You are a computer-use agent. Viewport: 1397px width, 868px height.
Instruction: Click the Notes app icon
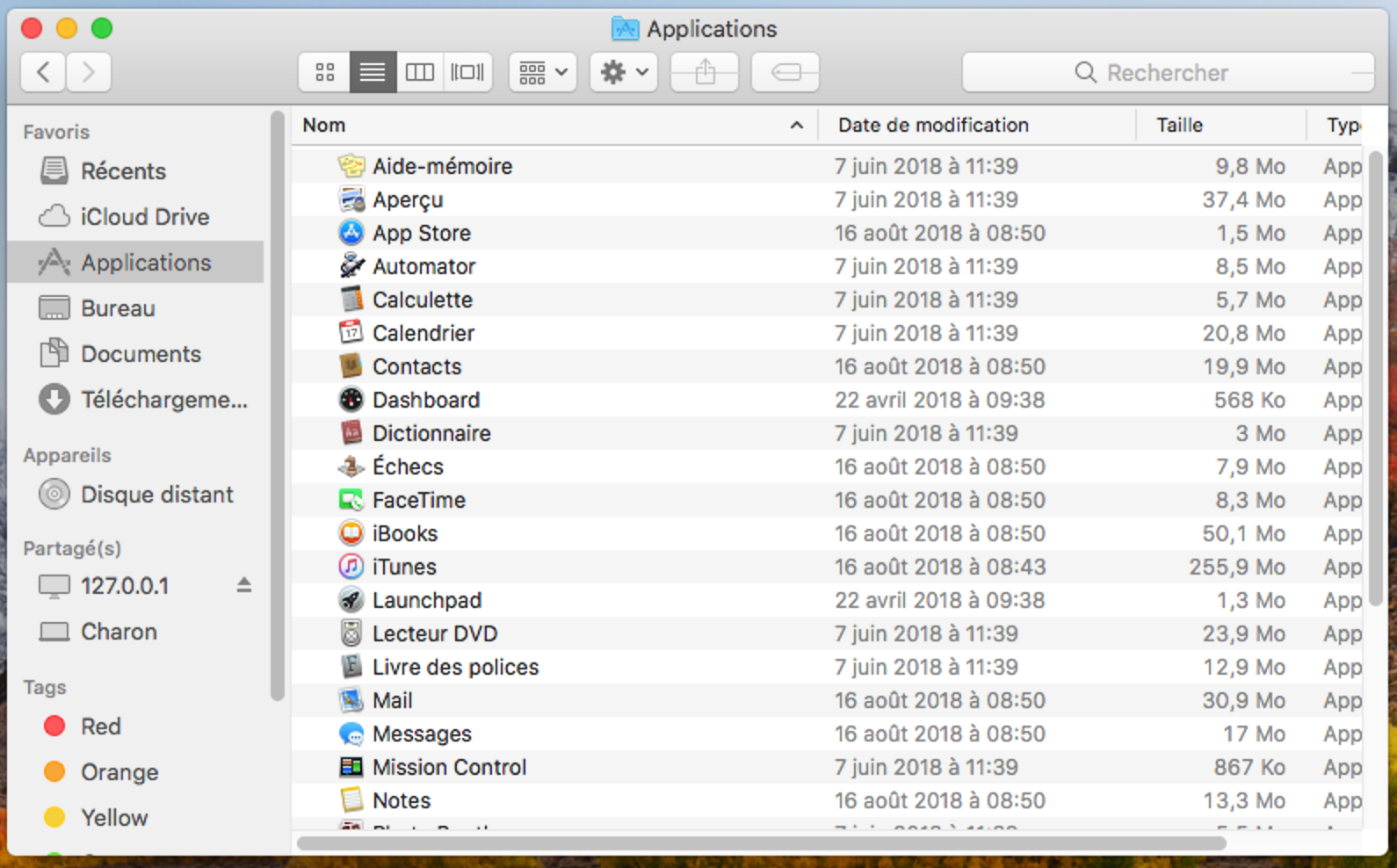[351, 800]
